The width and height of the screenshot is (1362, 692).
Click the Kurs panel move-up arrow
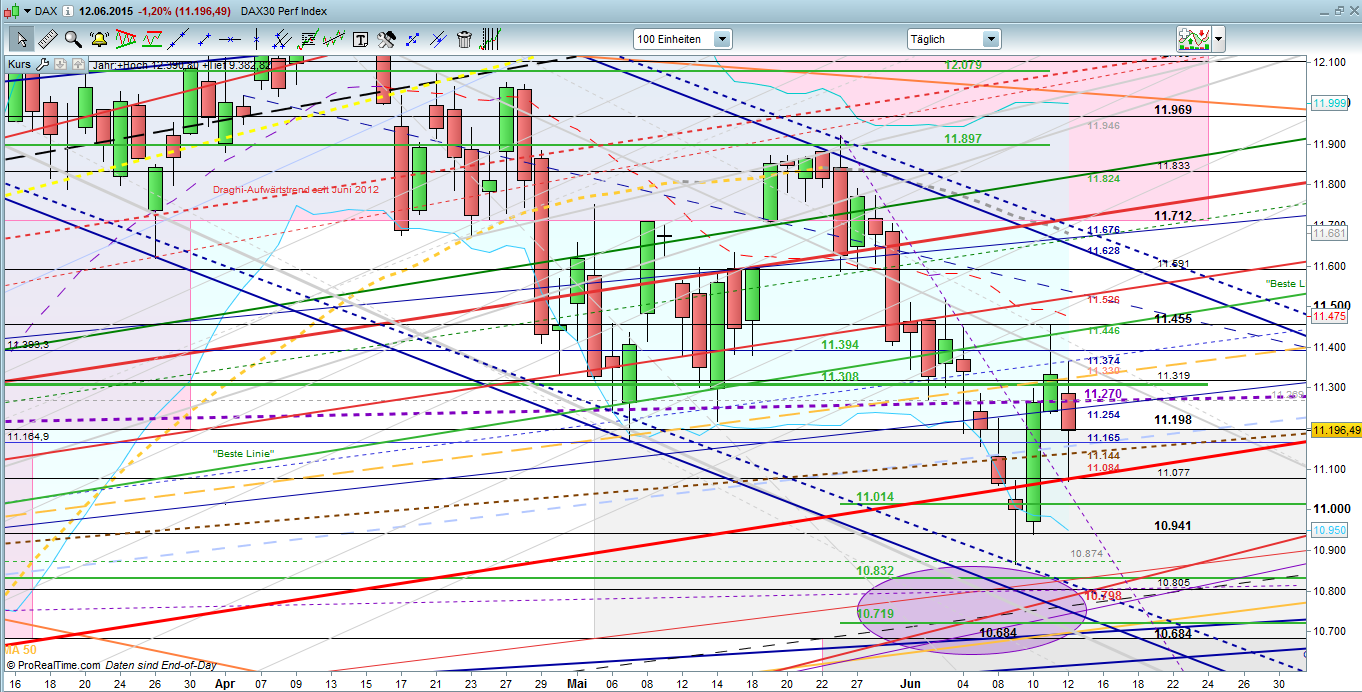tap(77, 64)
